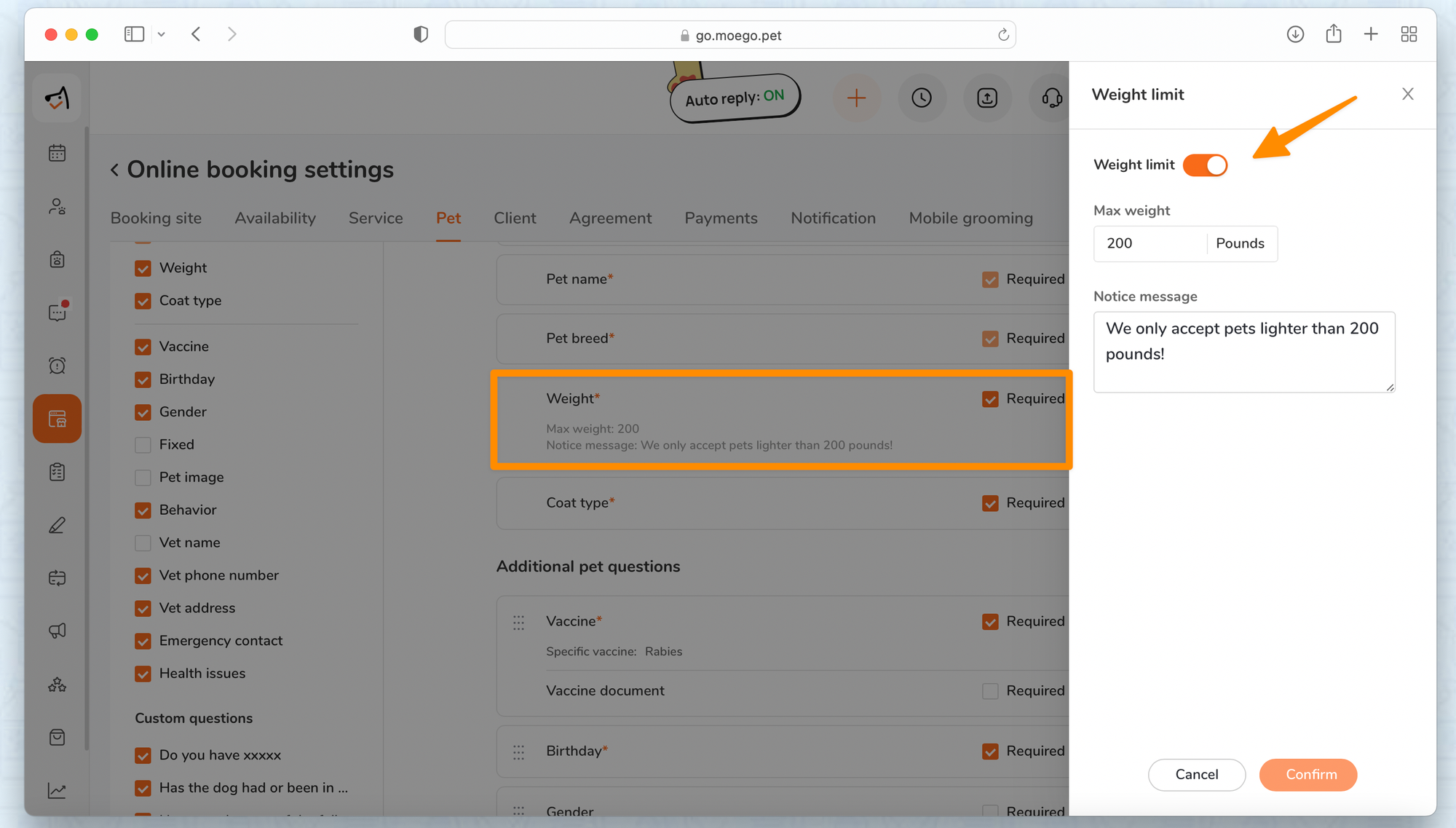Go back via Online booking settings chevron
The height and width of the screenshot is (828, 1456).
click(x=114, y=170)
